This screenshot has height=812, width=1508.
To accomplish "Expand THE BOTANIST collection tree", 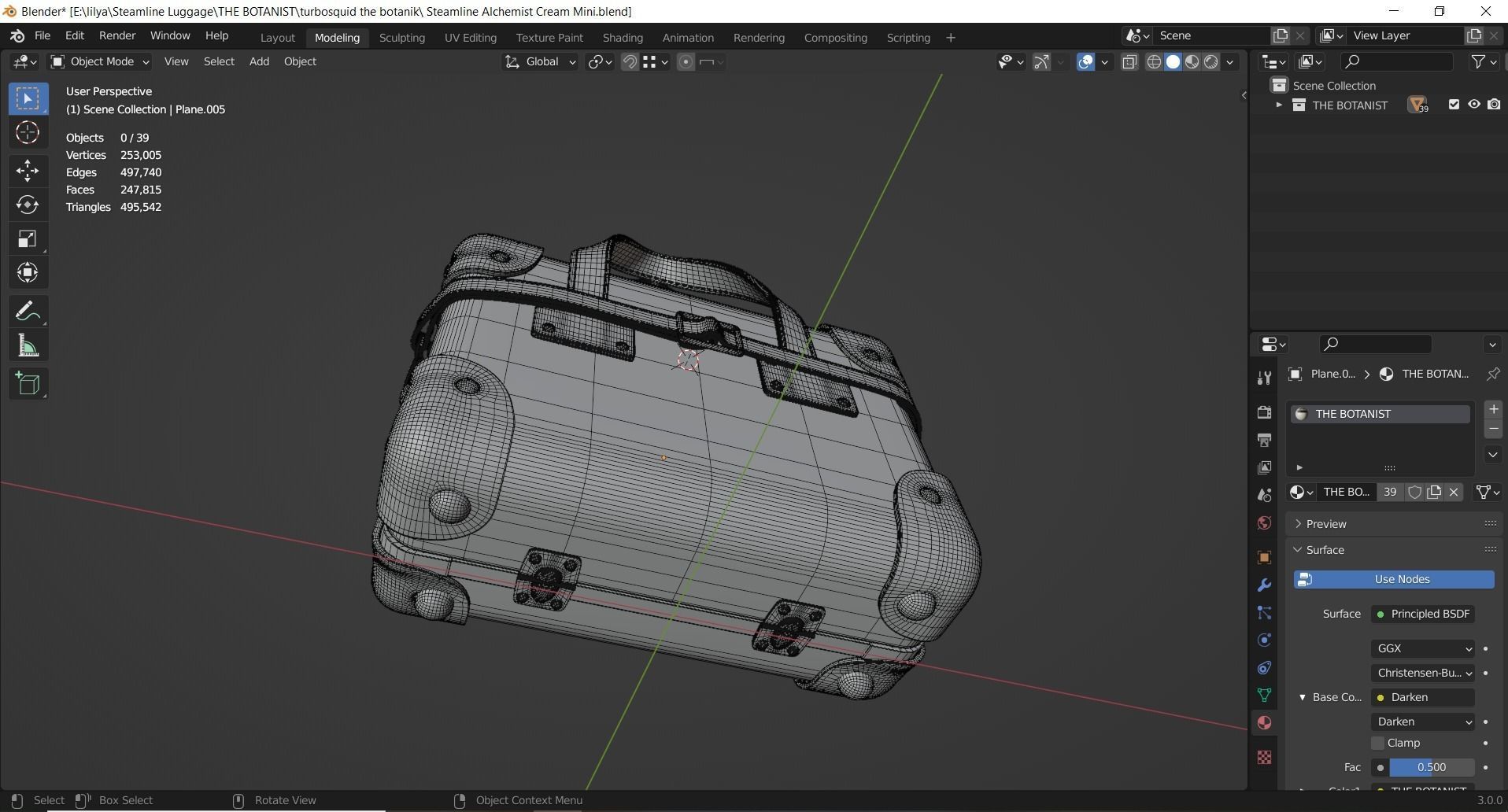I will coord(1278,105).
